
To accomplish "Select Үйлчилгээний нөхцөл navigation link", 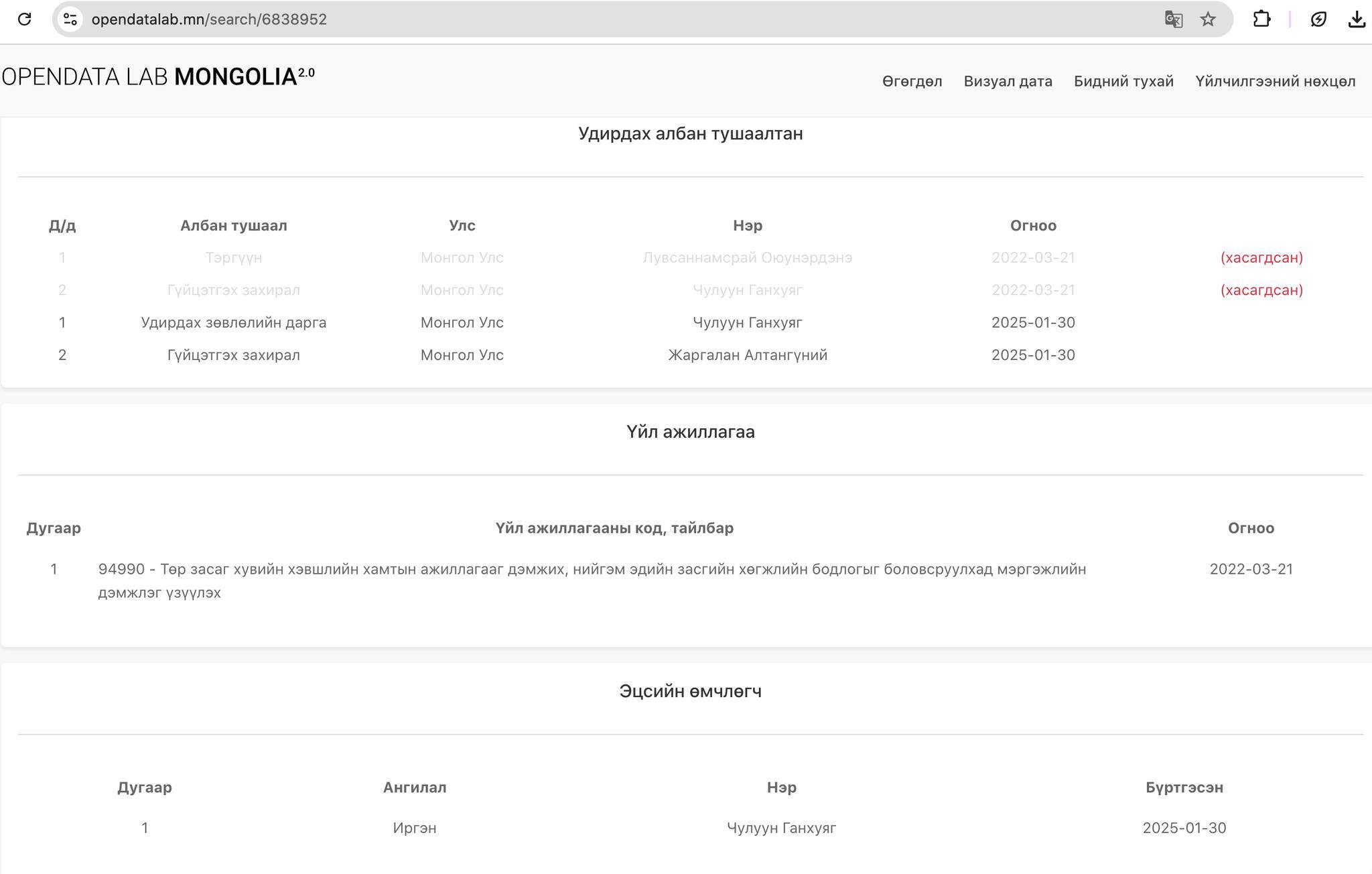I will [1275, 81].
